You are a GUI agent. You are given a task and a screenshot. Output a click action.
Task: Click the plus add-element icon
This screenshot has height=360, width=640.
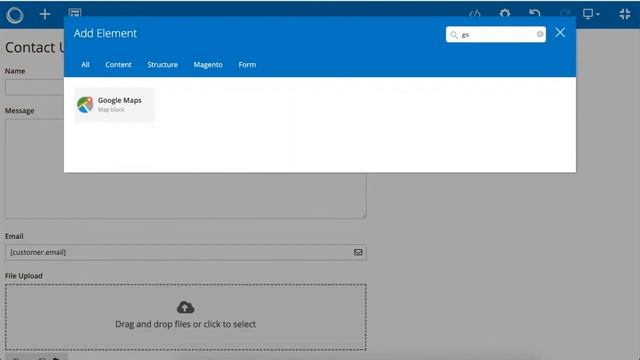pos(45,14)
